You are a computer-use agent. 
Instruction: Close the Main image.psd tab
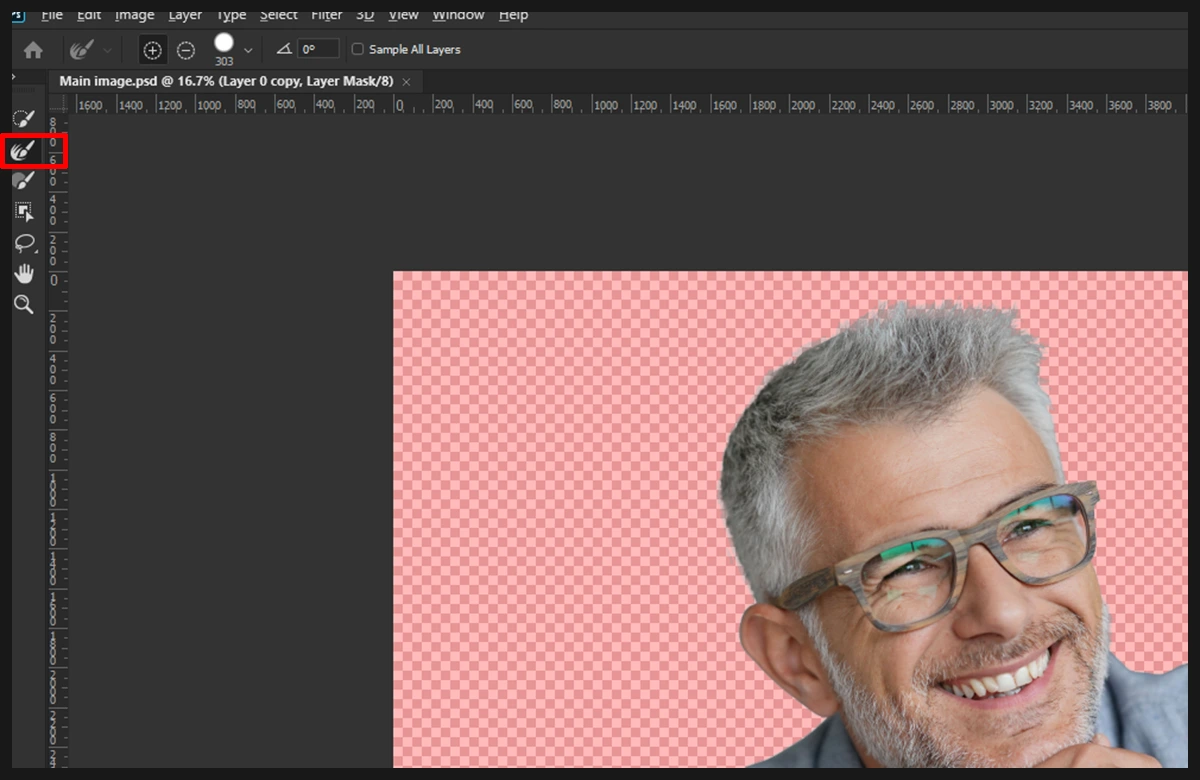click(x=406, y=81)
